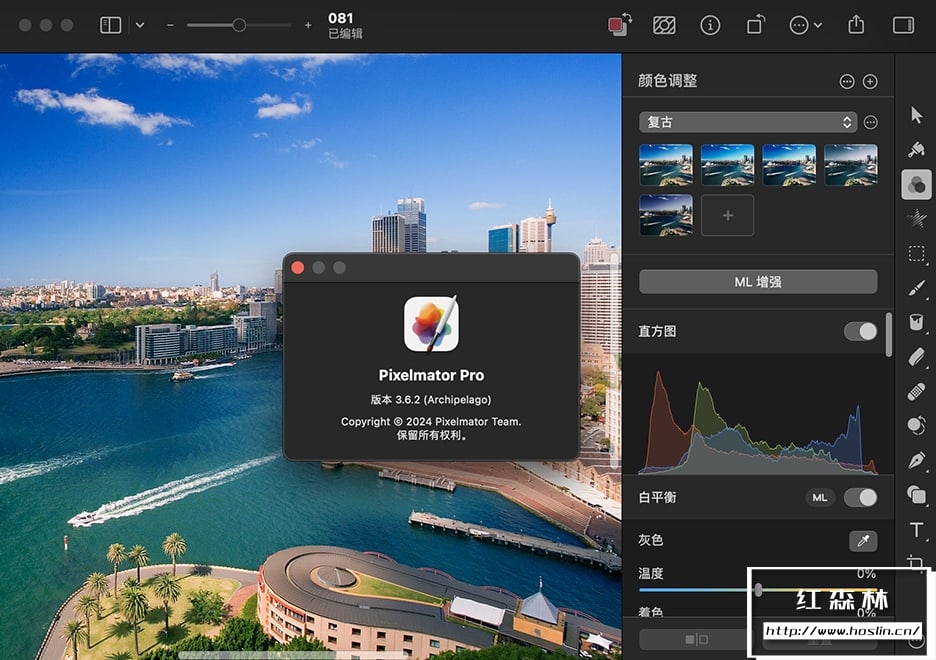Click the "Copyright © 2024 Pixelmator Team." text

point(431,421)
